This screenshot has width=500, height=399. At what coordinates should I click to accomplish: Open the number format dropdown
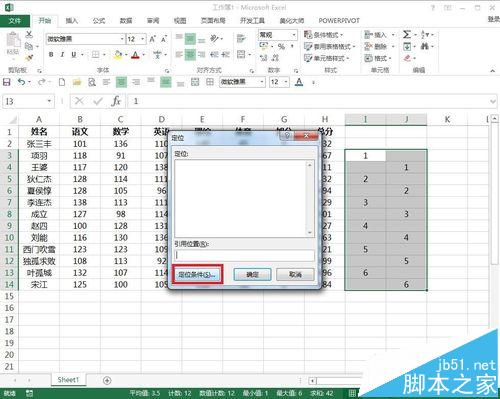294,35
